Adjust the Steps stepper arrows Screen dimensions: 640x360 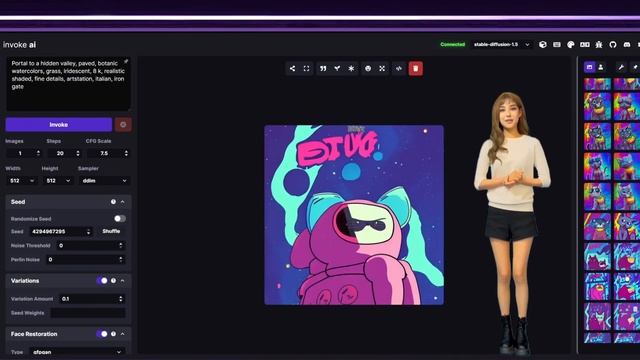tap(78, 153)
